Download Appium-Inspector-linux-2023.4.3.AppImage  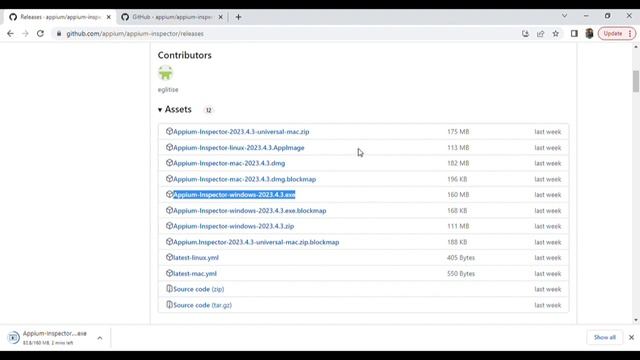click(x=239, y=148)
